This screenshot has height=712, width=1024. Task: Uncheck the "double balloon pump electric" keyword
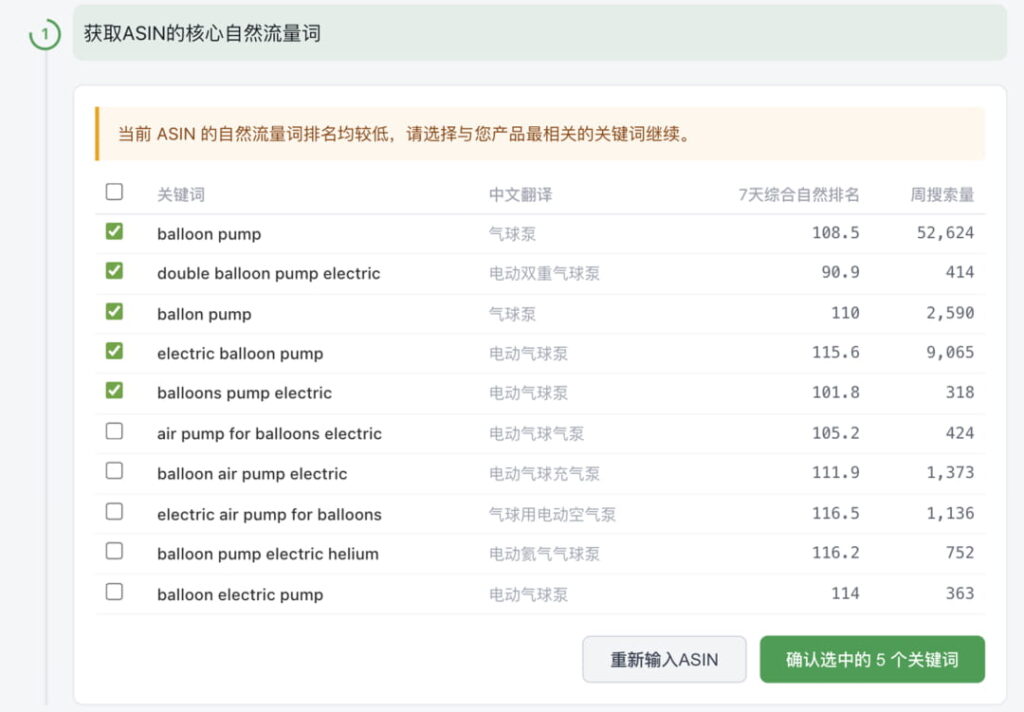click(x=114, y=272)
